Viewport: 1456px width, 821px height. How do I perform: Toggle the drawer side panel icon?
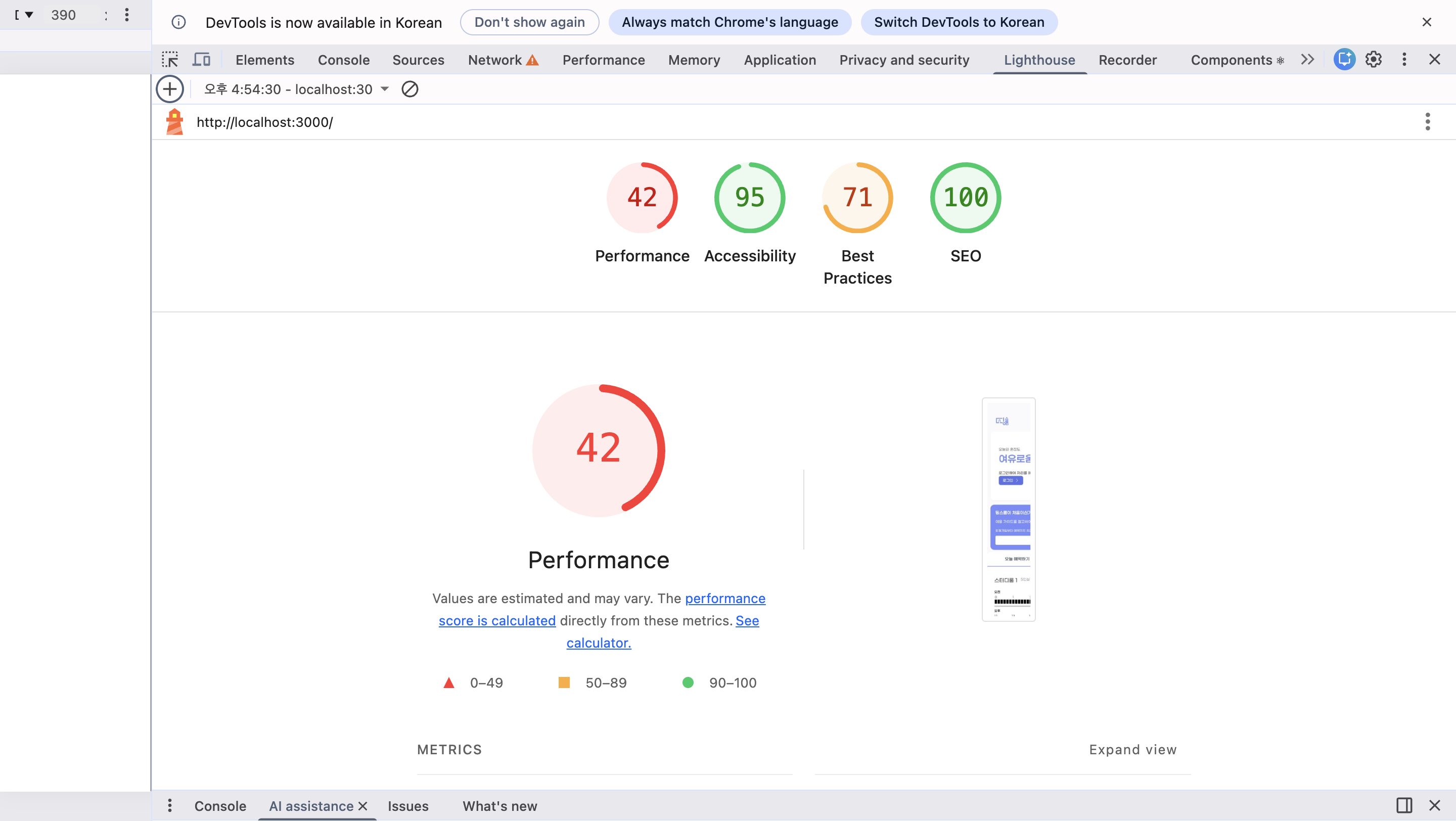(1404, 805)
